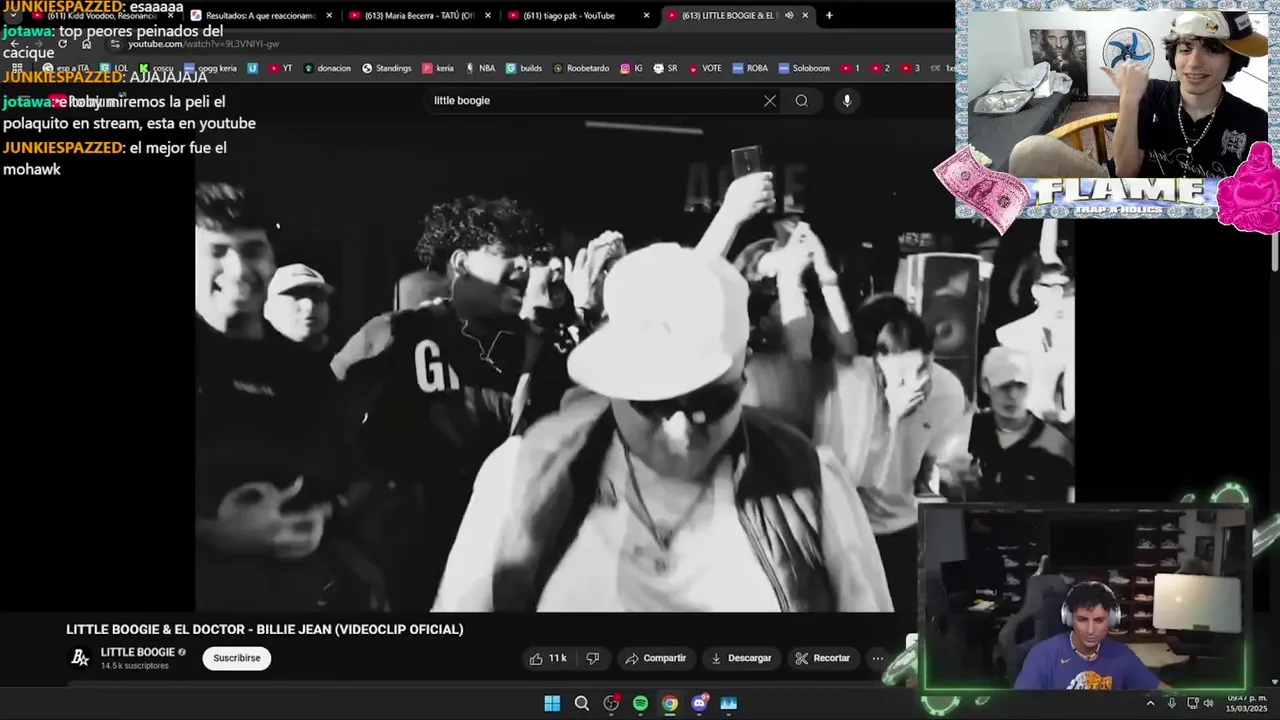Close the Resultados tab
Viewport: 1280px width, 720px height.
329,15
